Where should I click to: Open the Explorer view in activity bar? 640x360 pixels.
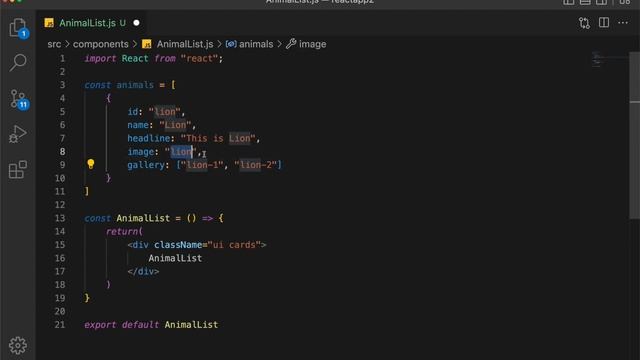[18, 28]
